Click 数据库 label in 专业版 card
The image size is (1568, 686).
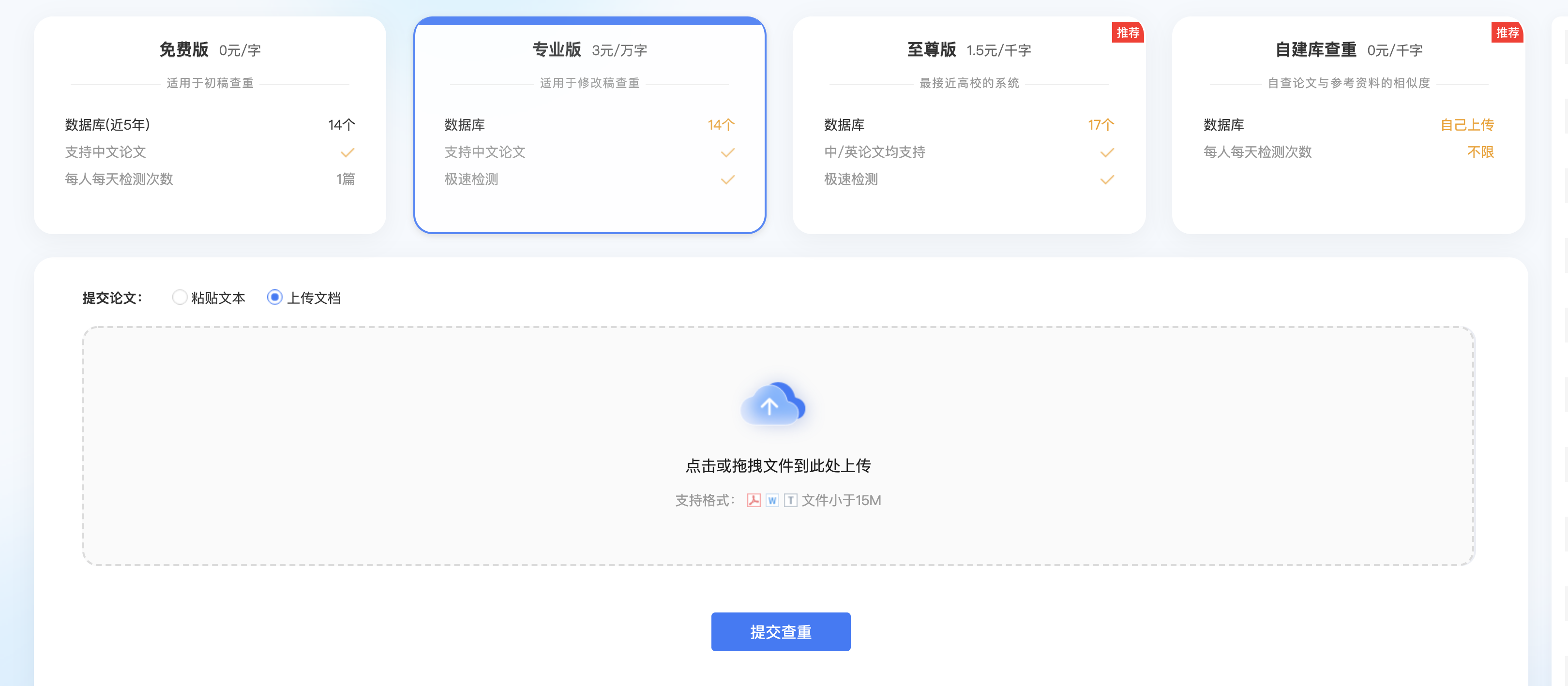click(x=465, y=125)
